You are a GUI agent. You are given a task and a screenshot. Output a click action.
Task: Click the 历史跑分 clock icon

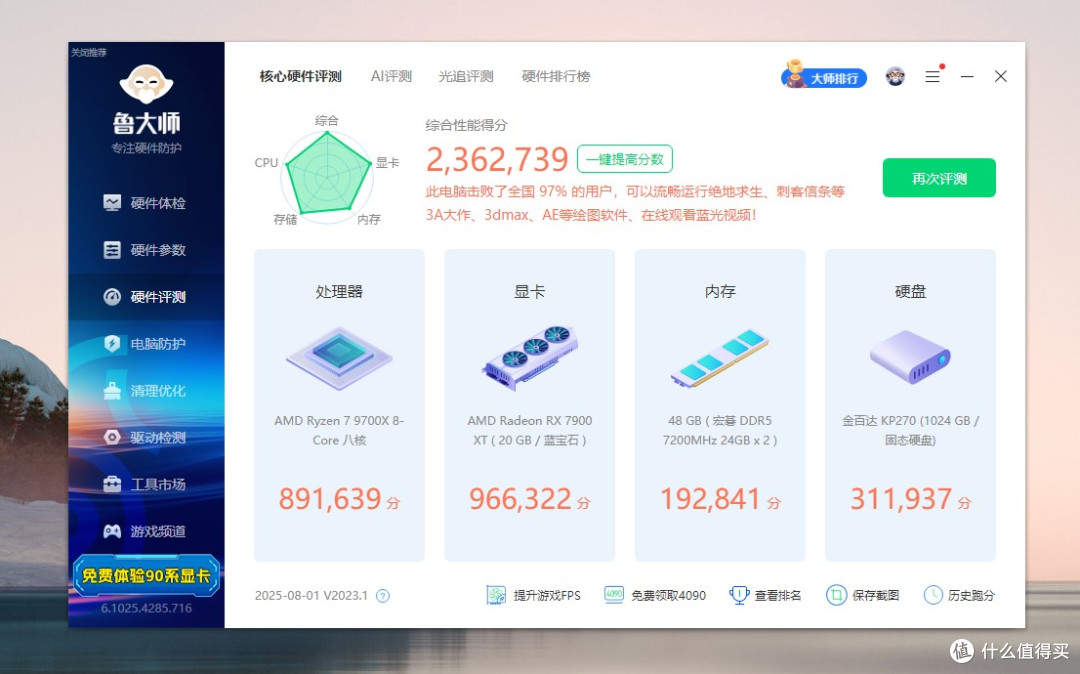[933, 596]
